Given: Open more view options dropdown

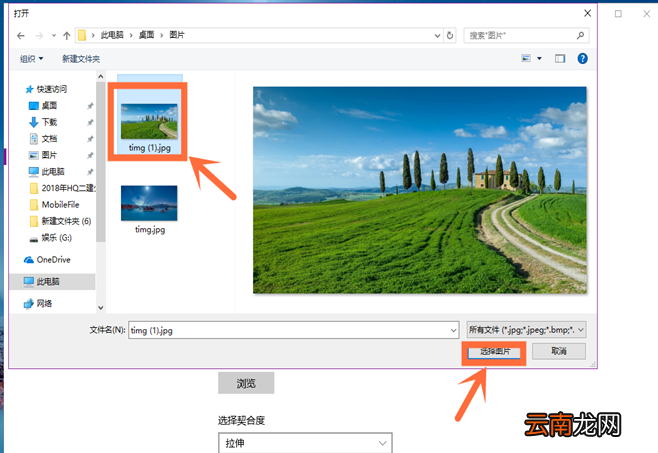Looking at the screenshot, I should [x=539, y=58].
